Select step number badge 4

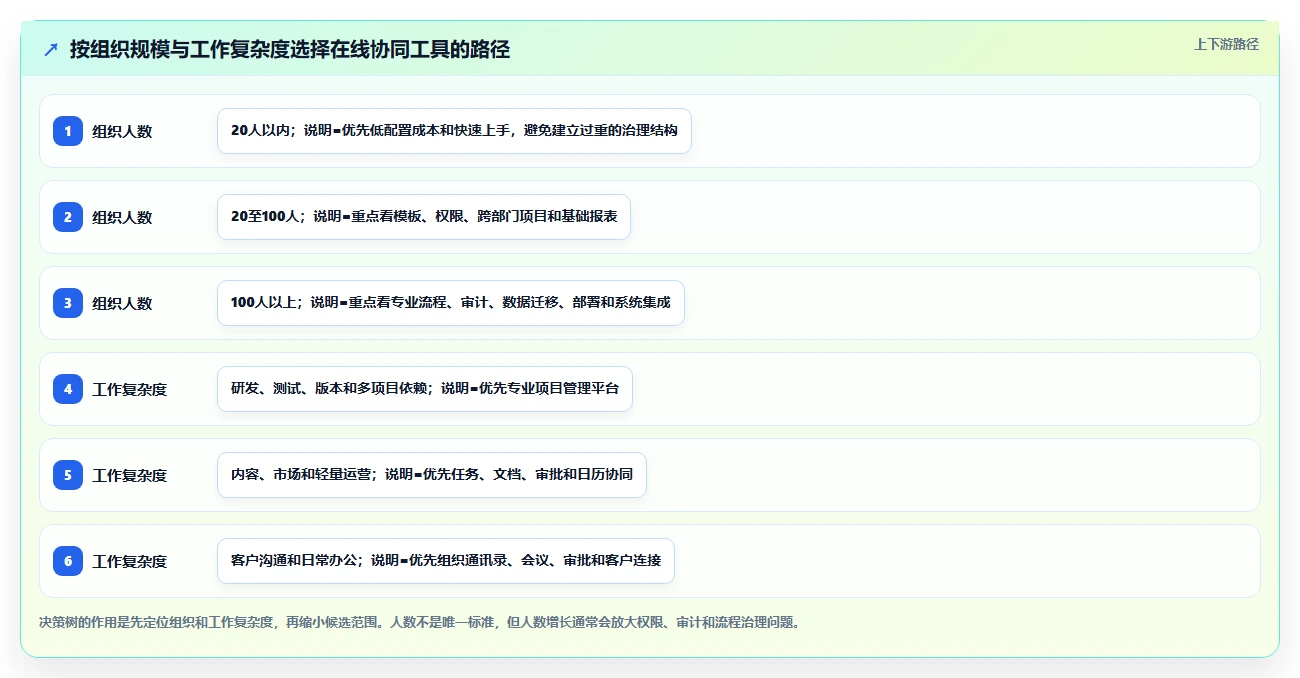point(68,388)
